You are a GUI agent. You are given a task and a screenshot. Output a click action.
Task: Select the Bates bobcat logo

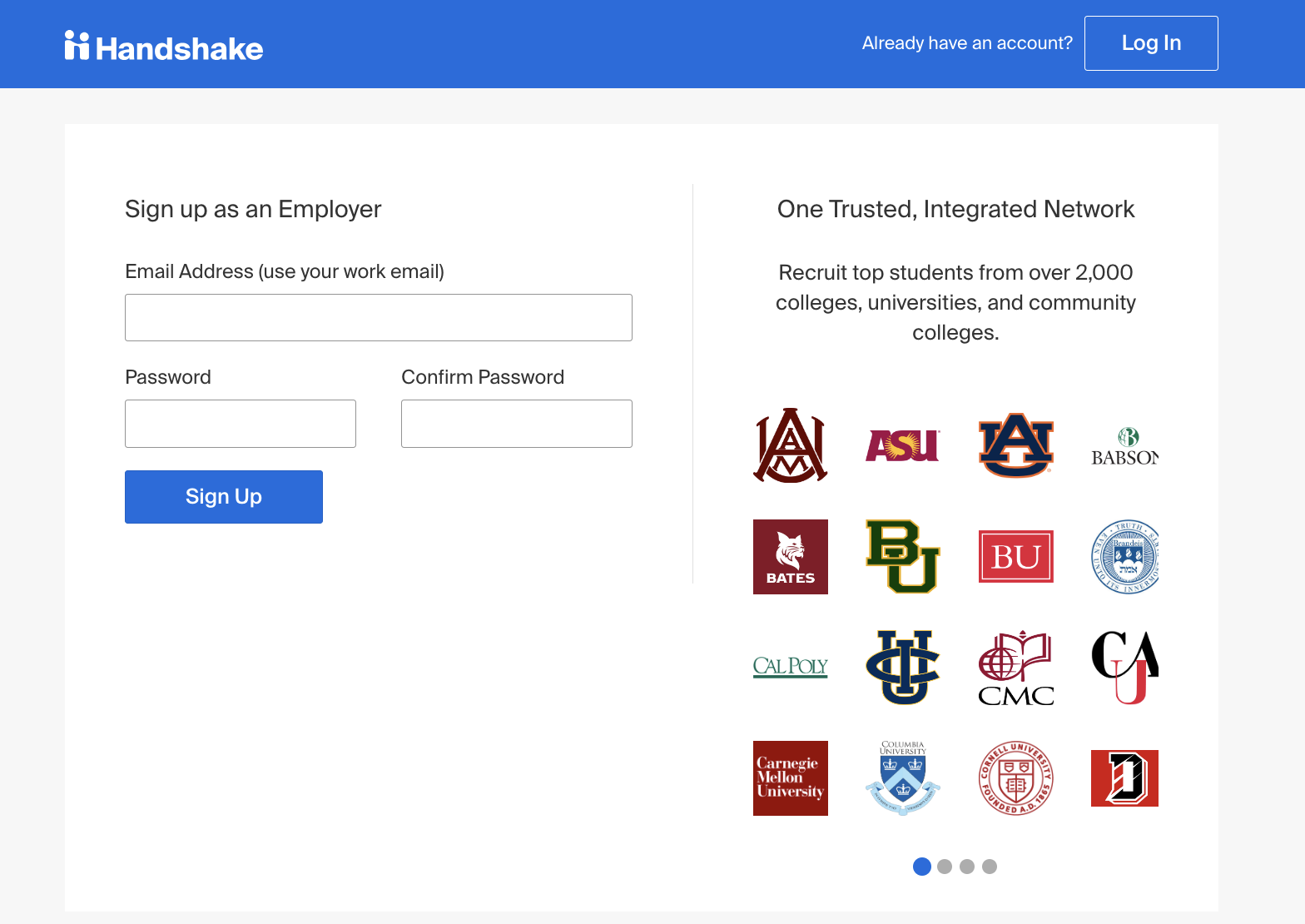click(x=790, y=556)
